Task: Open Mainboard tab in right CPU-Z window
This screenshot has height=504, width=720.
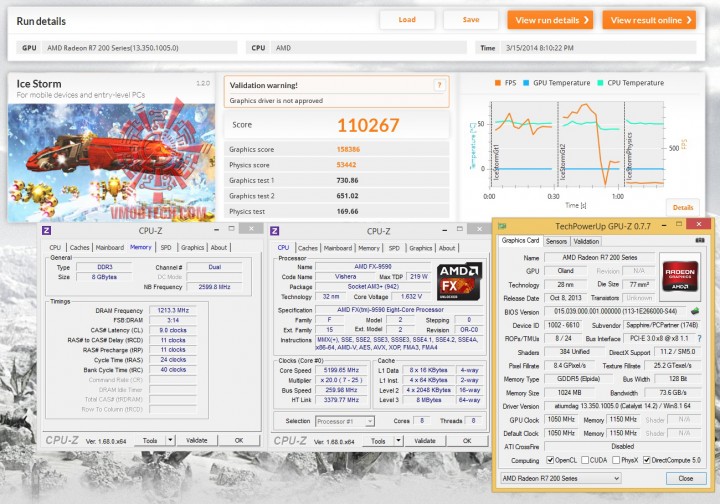Action: 338,248
